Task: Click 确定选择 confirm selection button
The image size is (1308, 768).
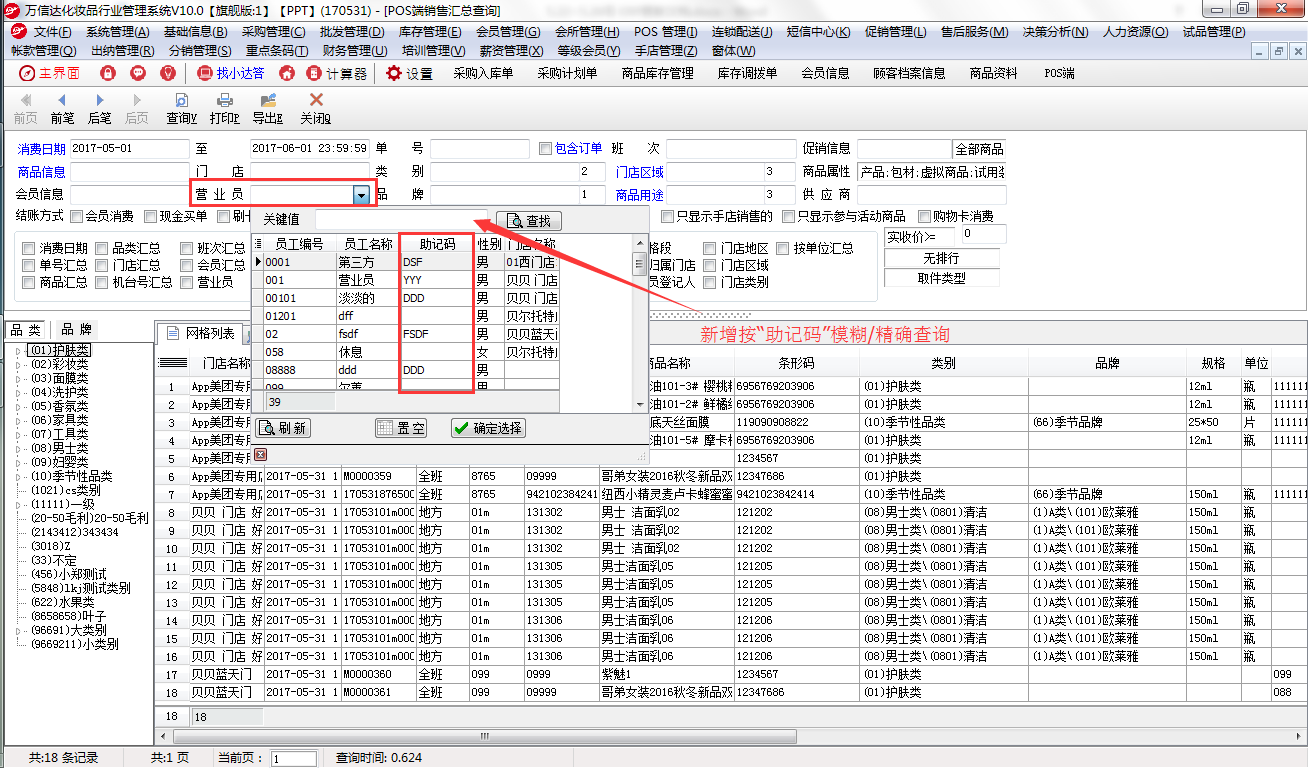Action: 487,428
